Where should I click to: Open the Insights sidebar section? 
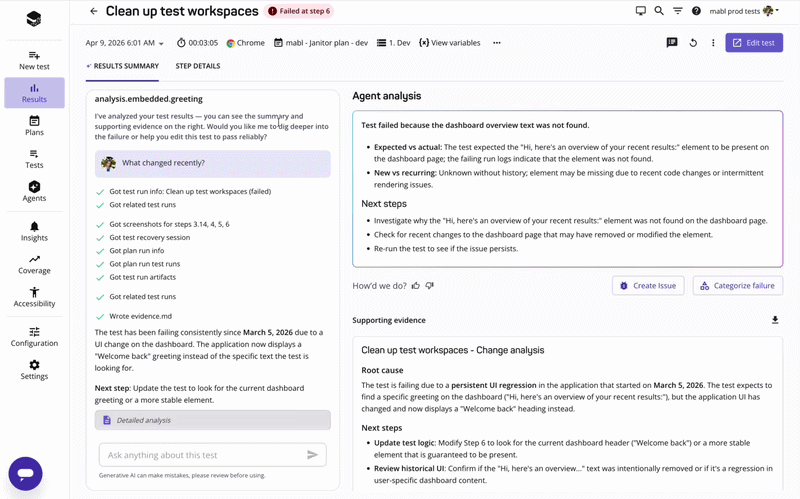[34, 231]
